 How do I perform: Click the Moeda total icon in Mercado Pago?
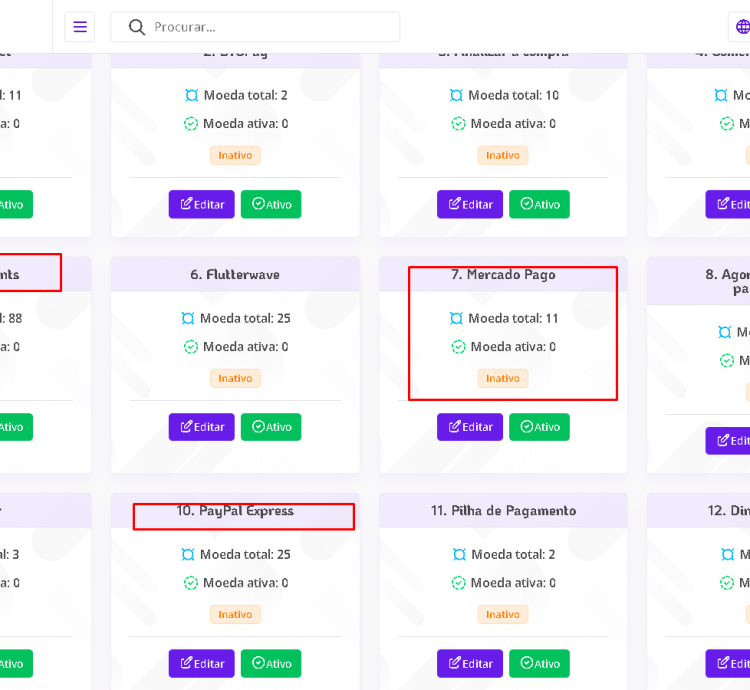457,319
